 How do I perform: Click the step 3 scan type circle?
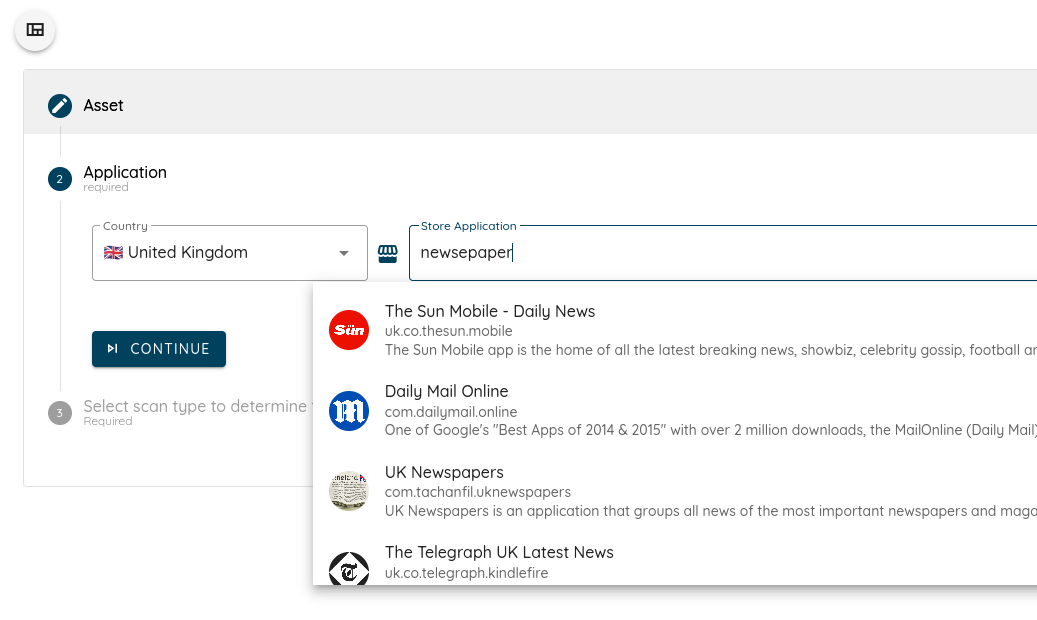click(60, 413)
